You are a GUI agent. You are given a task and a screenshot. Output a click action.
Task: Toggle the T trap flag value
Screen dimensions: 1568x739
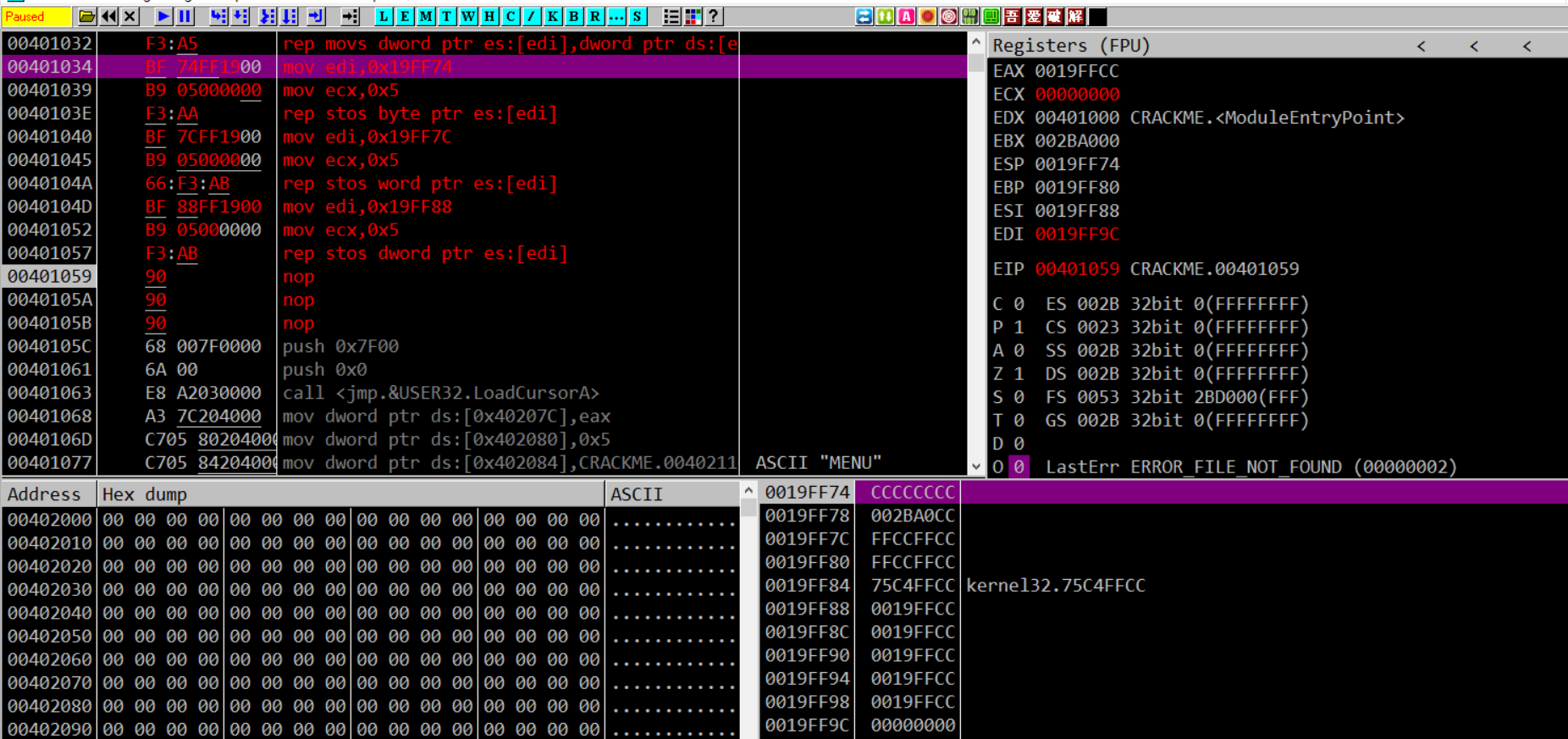tap(1019, 420)
